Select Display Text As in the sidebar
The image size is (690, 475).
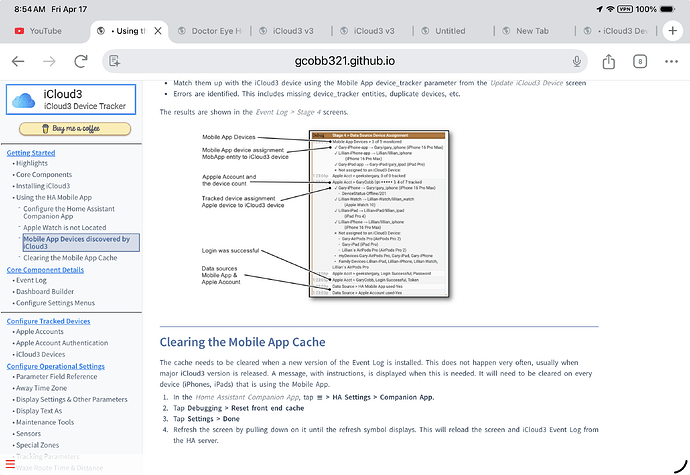pos(39,411)
